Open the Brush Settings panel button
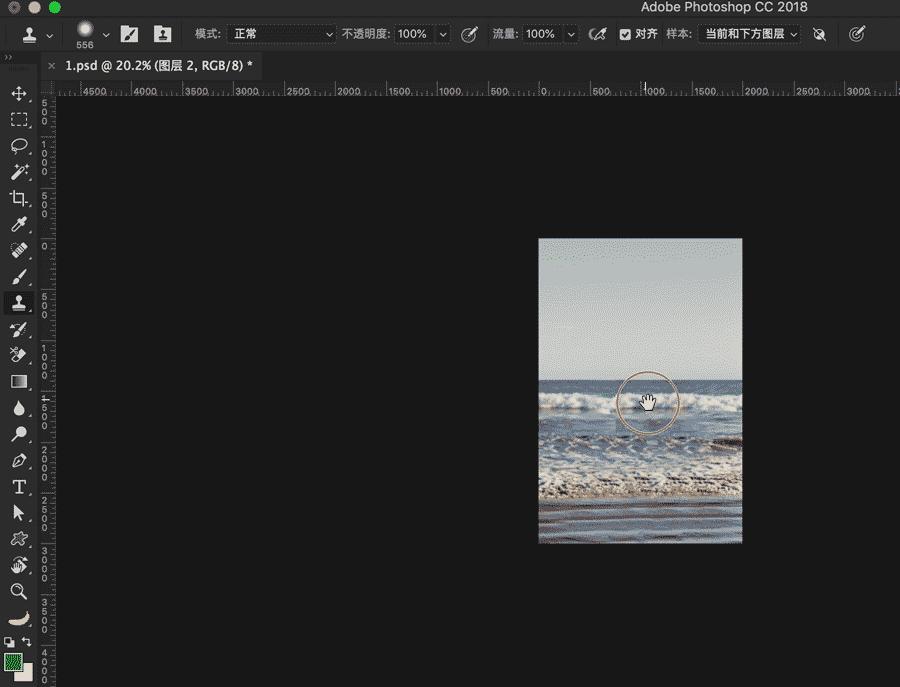This screenshot has height=687, width=900. [x=129, y=34]
